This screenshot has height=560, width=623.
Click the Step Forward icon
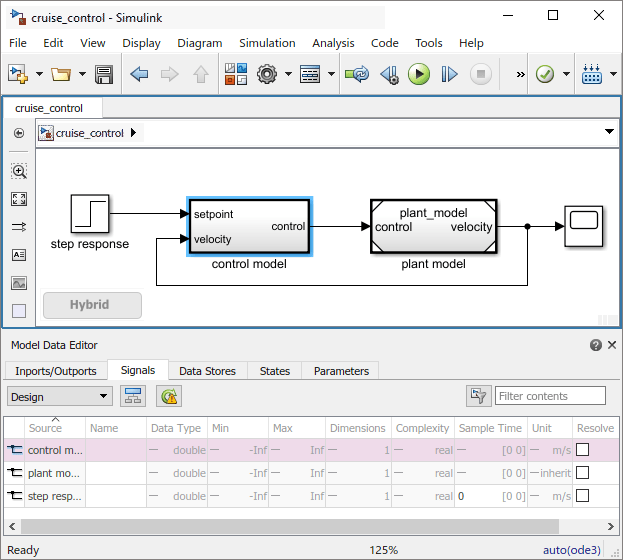click(449, 74)
